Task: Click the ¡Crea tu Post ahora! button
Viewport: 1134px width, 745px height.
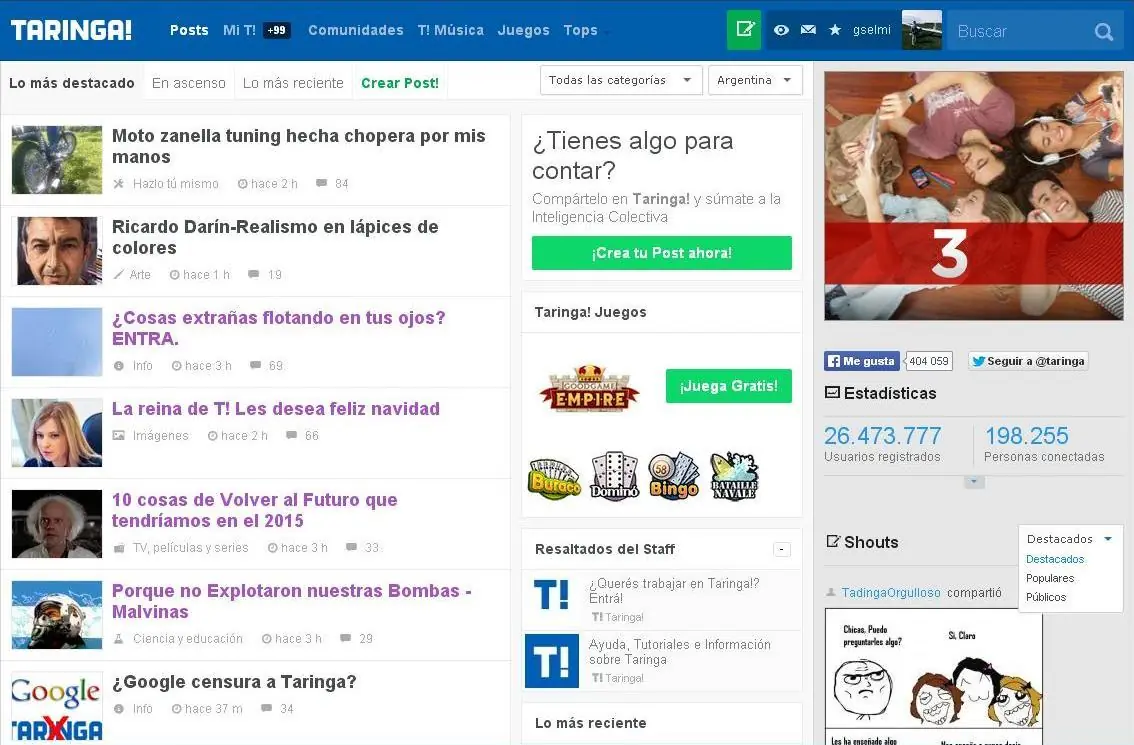Action: [662, 253]
